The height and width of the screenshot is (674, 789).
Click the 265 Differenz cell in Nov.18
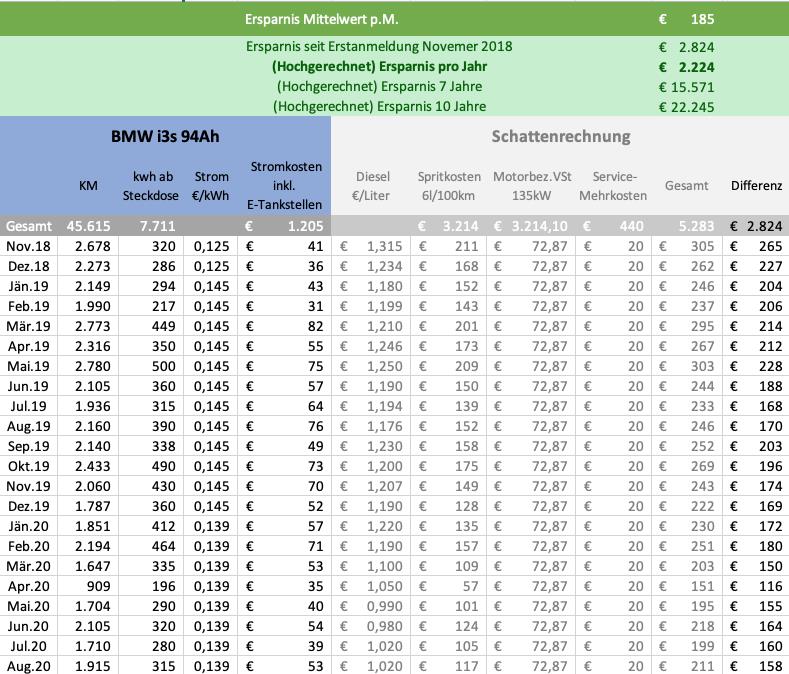(770, 246)
